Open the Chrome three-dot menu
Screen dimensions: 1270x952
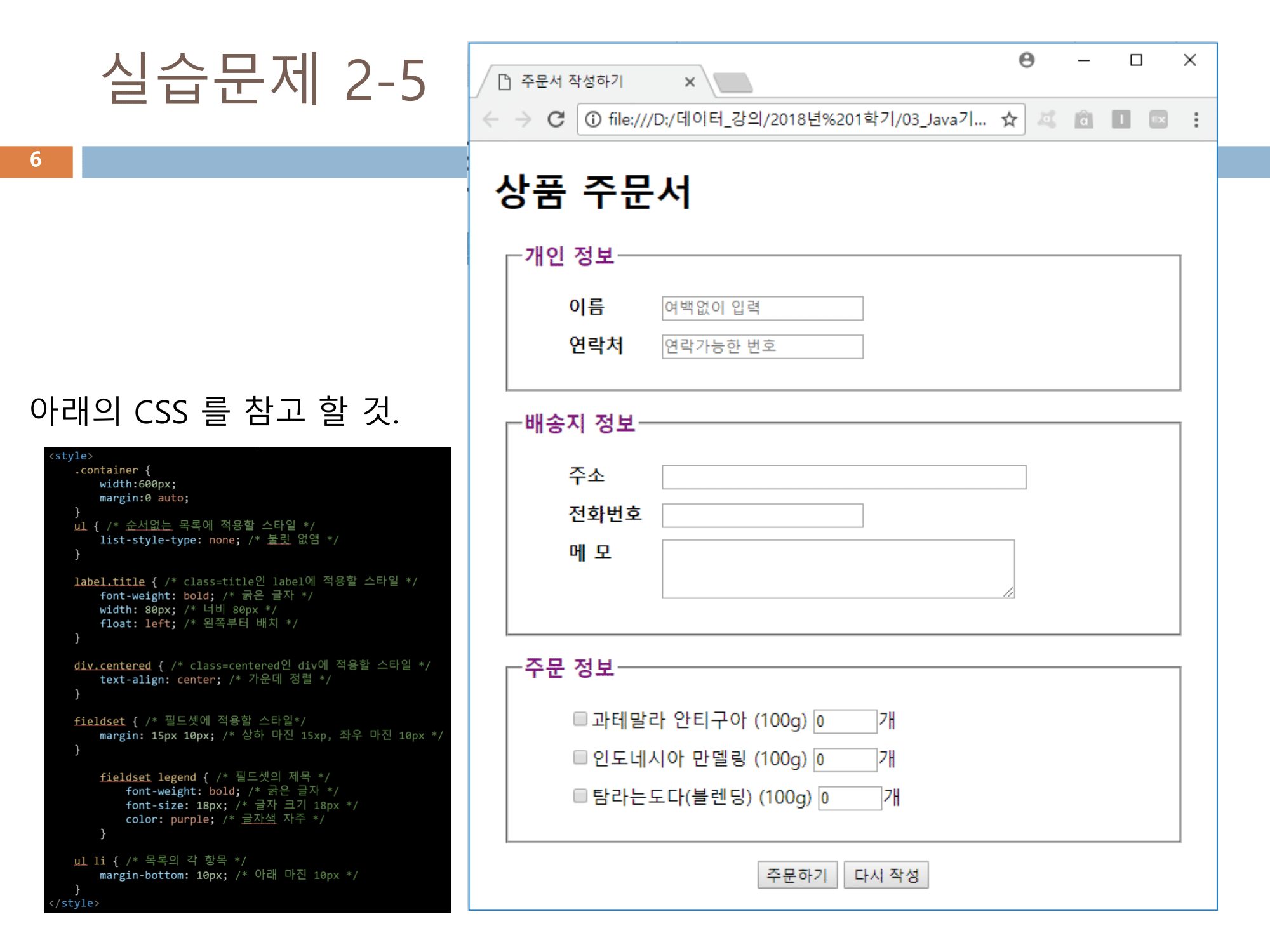click(x=1196, y=119)
